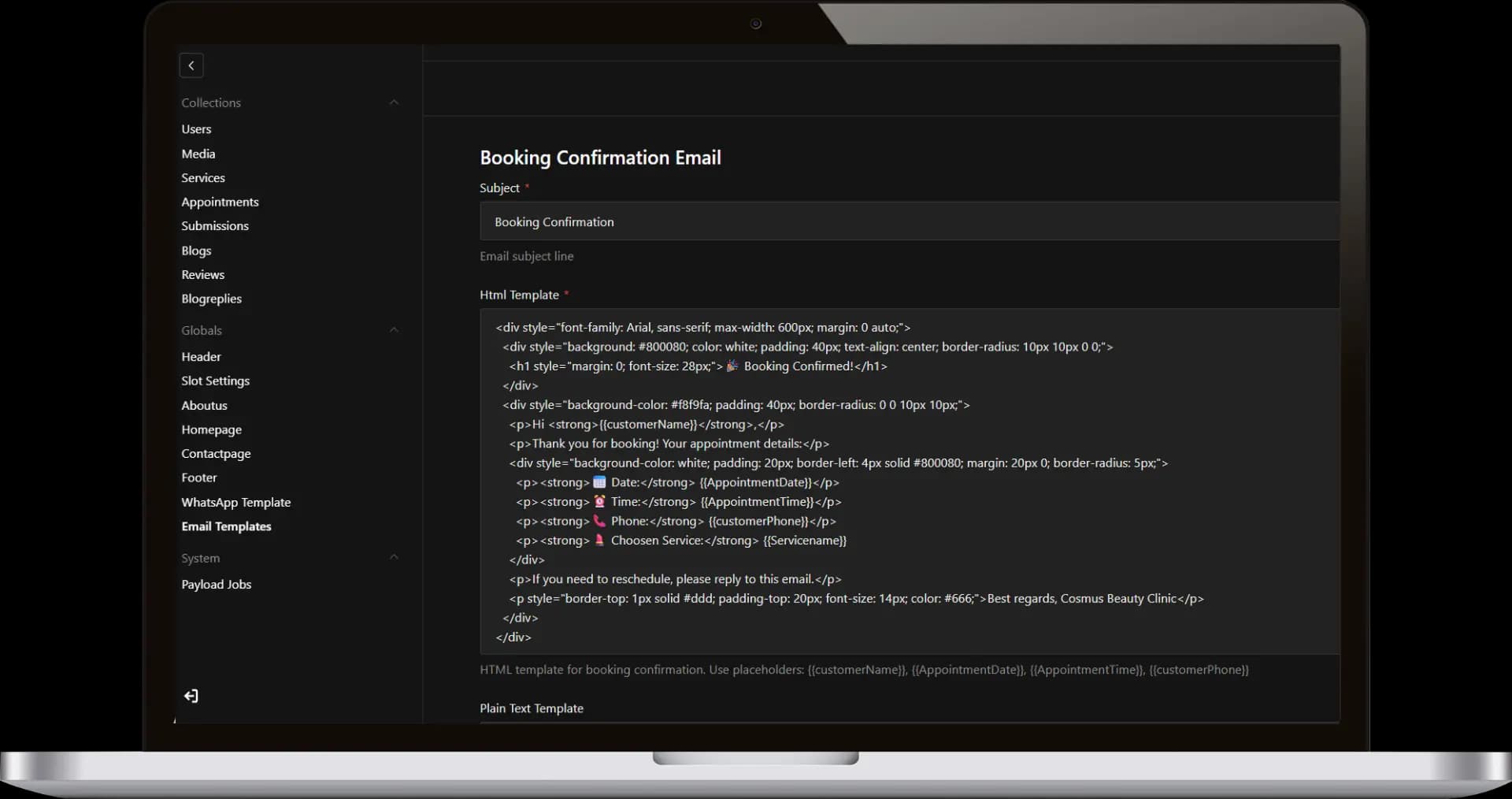Open the Appointments collection

pyautogui.click(x=220, y=202)
